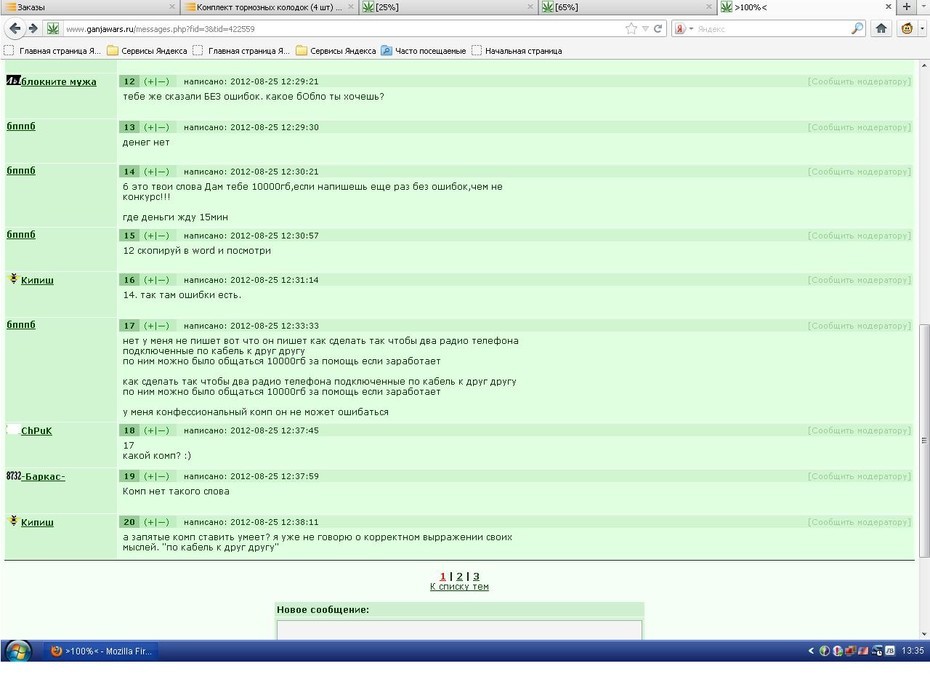The image size is (930, 698).
Task: Return via К списку тем link
Action: pos(459,587)
